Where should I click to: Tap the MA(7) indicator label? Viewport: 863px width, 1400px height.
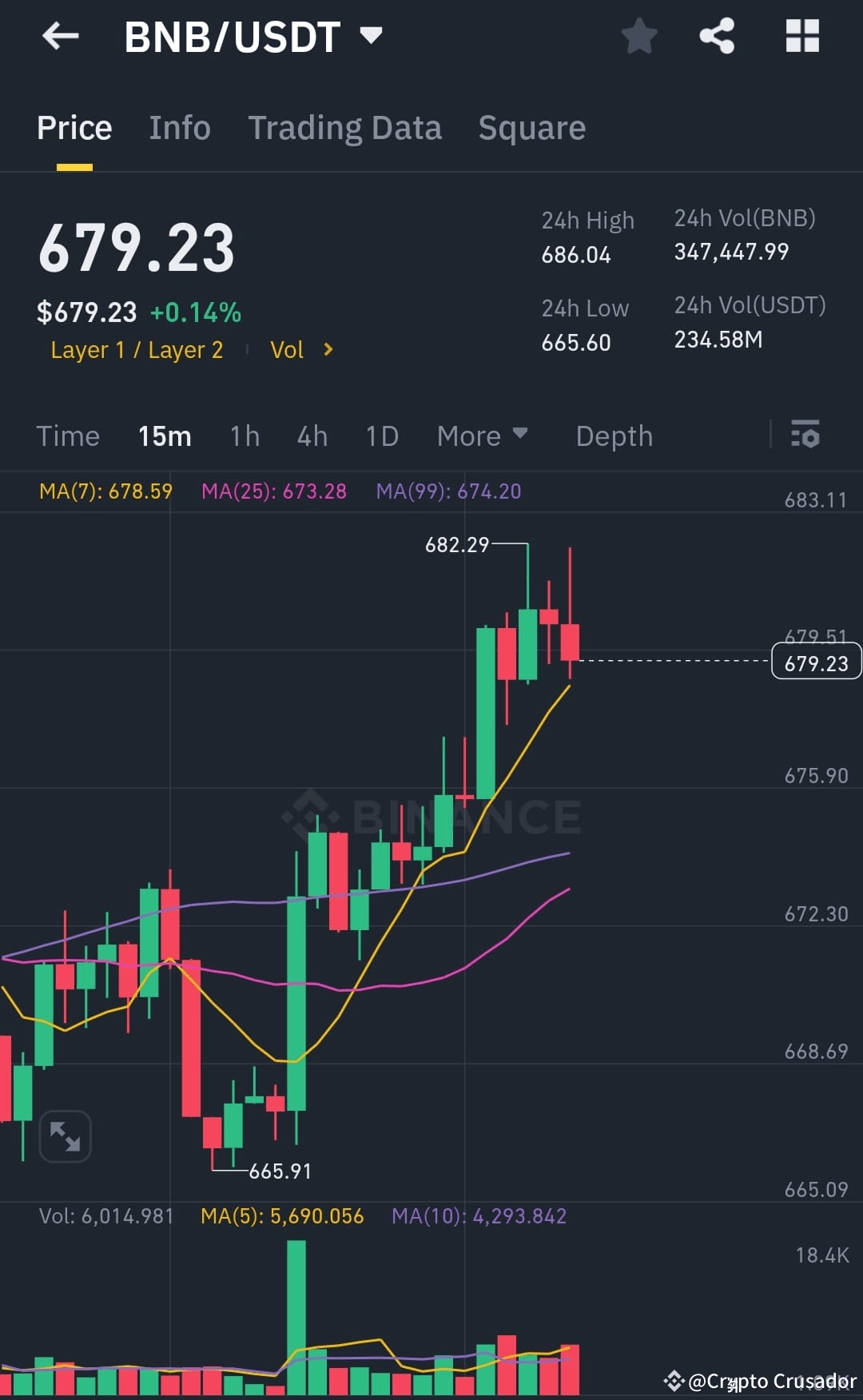(x=105, y=491)
